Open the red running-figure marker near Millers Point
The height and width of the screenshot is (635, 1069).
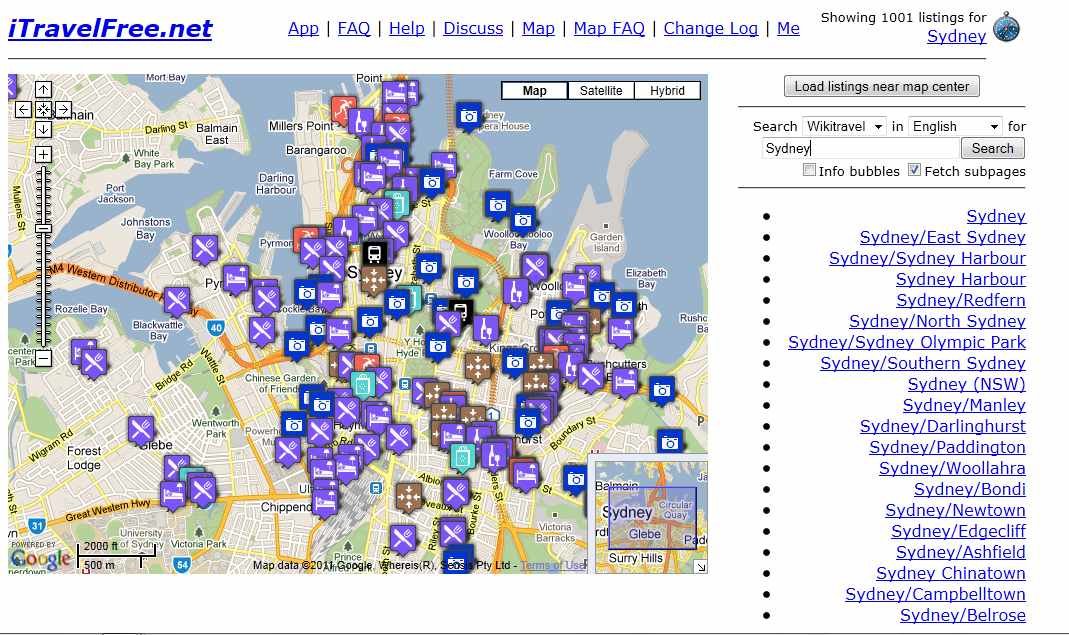pyautogui.click(x=344, y=108)
